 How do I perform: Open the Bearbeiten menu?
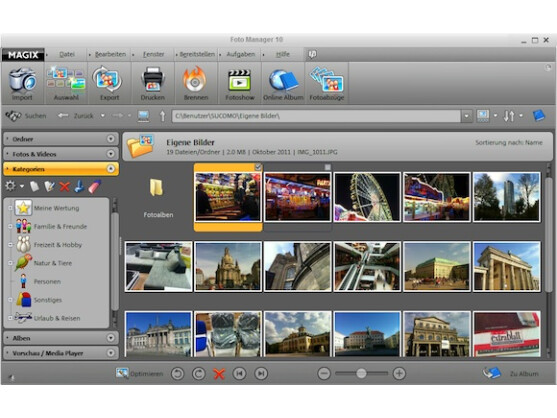(x=110, y=54)
